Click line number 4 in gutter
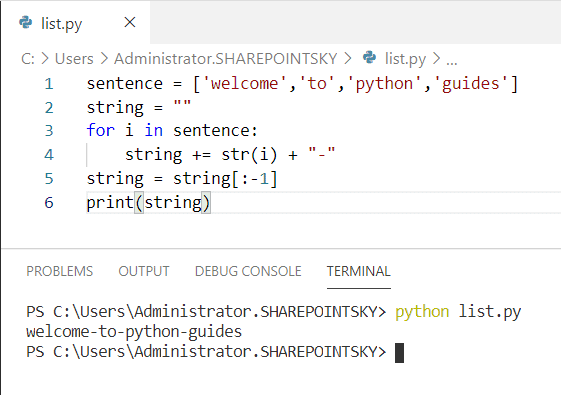The width and height of the screenshot is (561, 395). click(x=49, y=155)
